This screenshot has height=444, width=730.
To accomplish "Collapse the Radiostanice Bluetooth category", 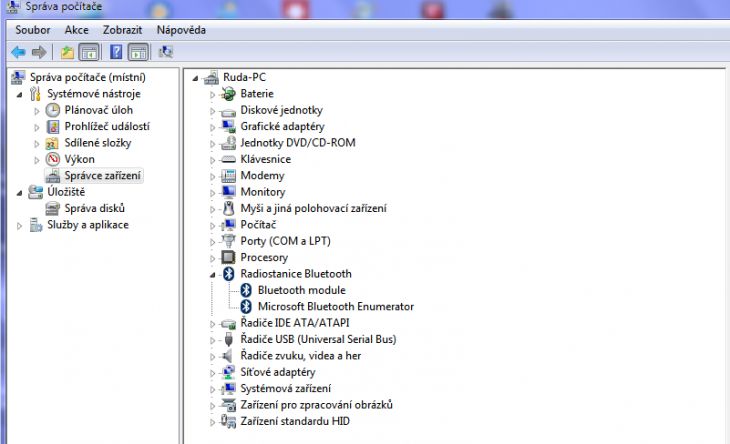I will pos(212,275).
